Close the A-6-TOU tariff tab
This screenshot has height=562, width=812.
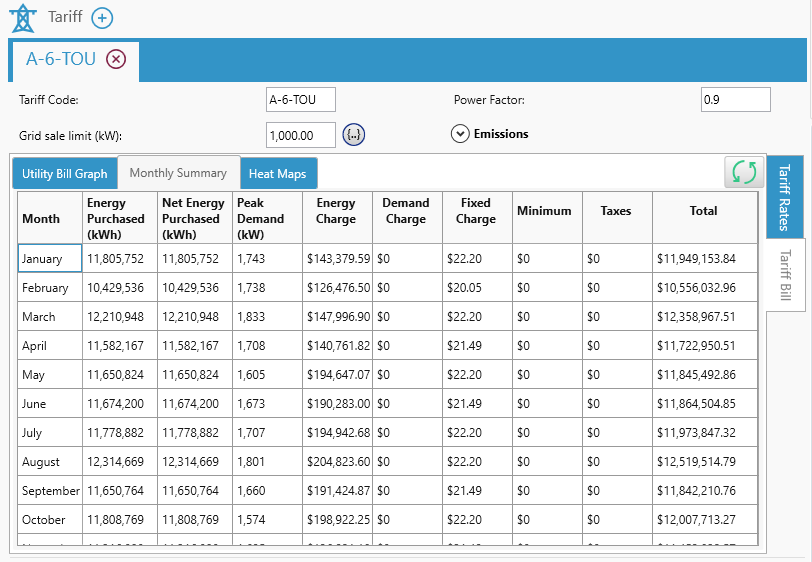pyautogui.click(x=116, y=59)
